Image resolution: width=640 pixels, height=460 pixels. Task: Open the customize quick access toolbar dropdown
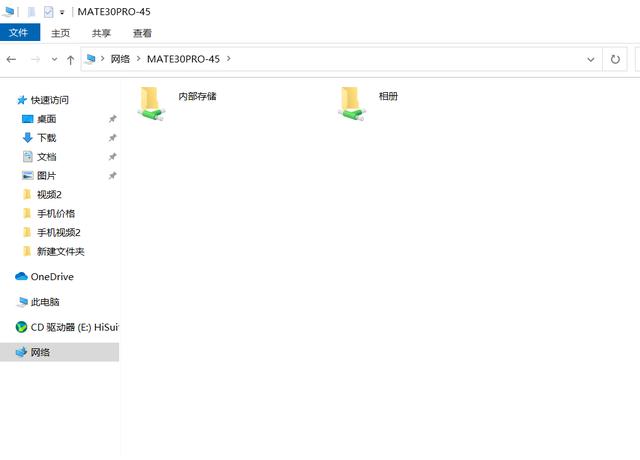click(x=62, y=13)
